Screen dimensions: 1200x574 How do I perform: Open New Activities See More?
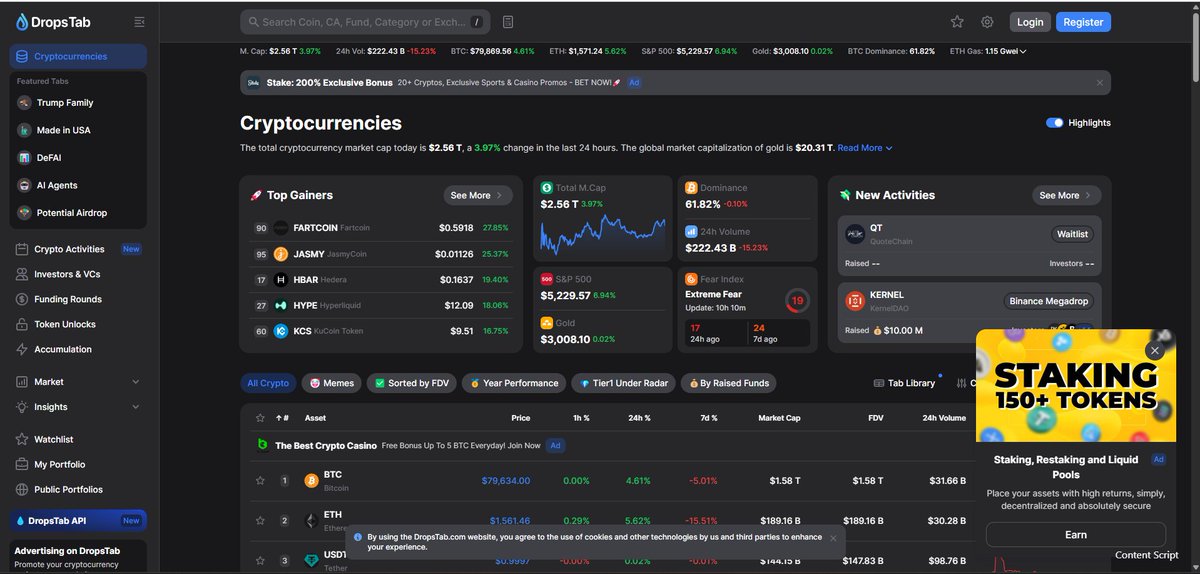coord(1067,195)
